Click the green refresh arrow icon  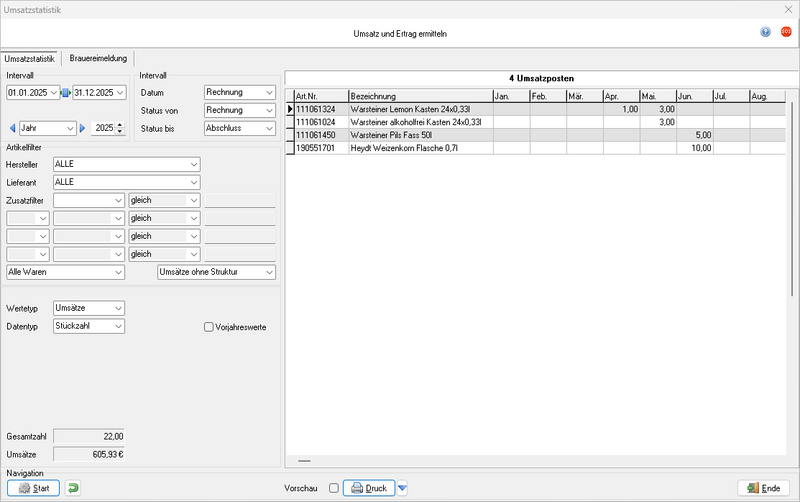click(x=74, y=488)
